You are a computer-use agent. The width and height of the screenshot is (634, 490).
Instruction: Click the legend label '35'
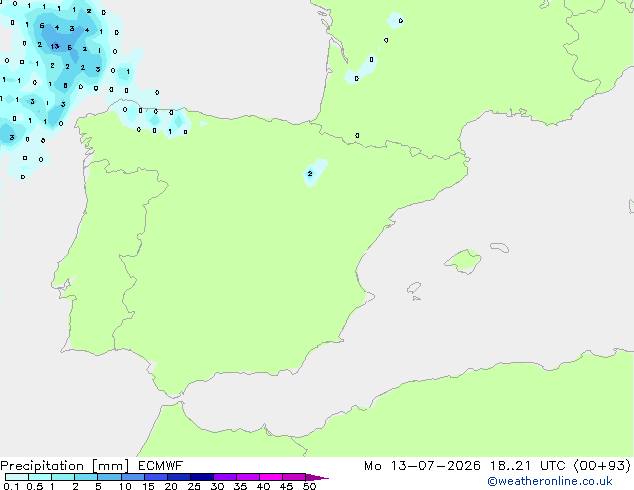point(240,486)
